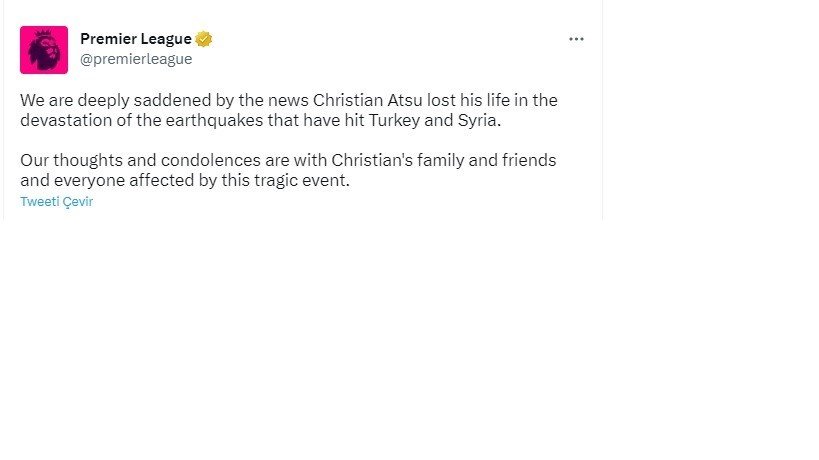Select the @premierleague handle
Viewport: 819px width, 460px height.
point(135,59)
